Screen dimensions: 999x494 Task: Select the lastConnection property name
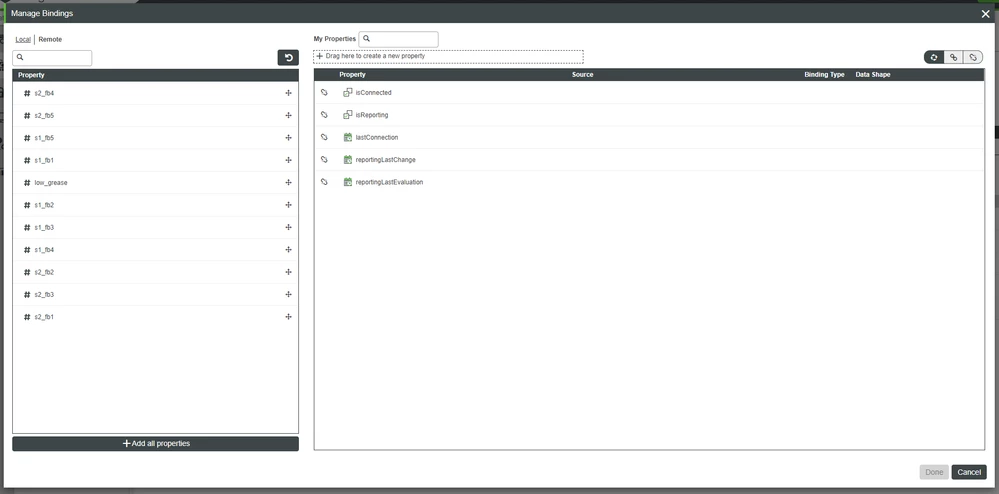pos(377,137)
